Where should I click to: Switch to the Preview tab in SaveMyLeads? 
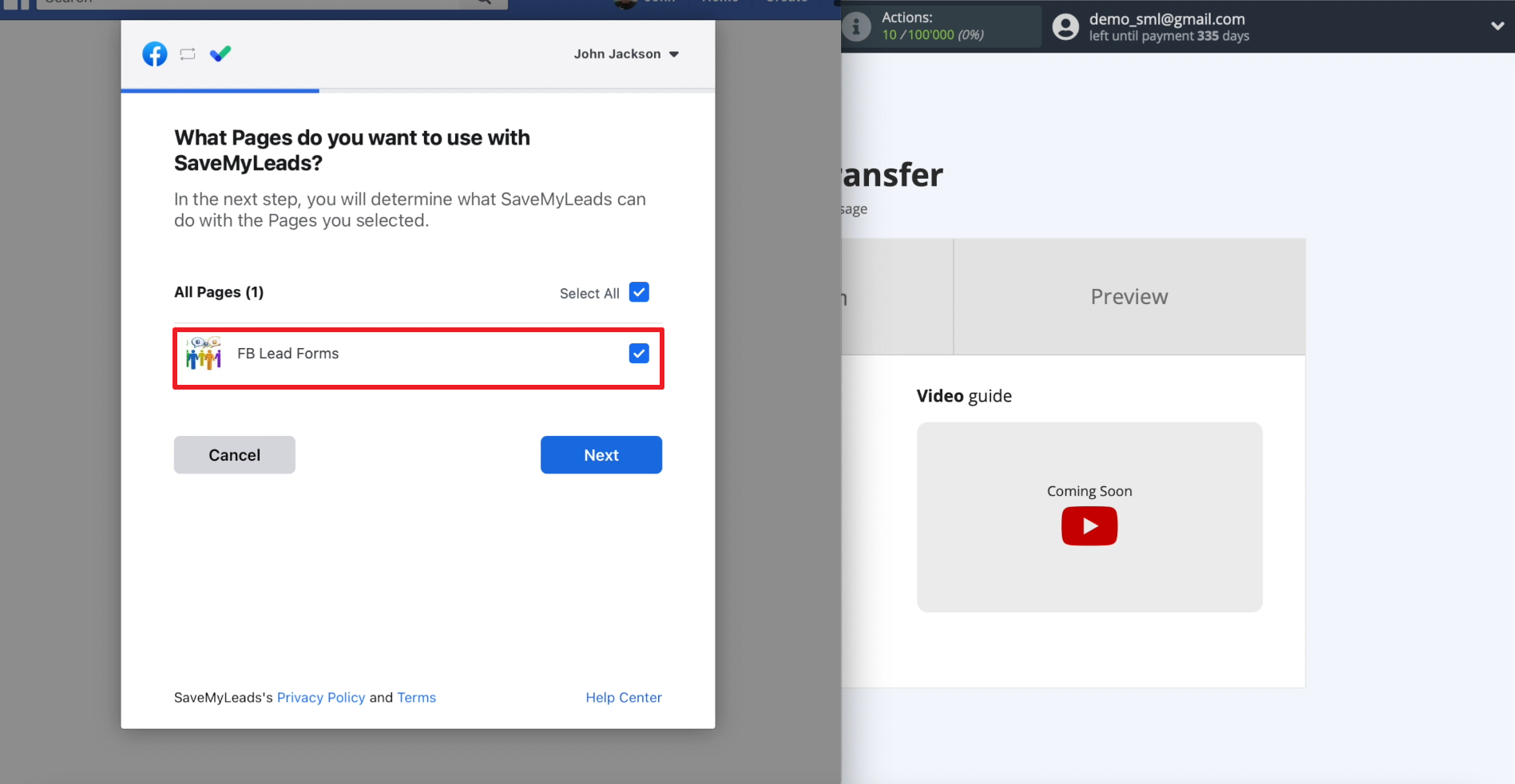tap(1129, 297)
